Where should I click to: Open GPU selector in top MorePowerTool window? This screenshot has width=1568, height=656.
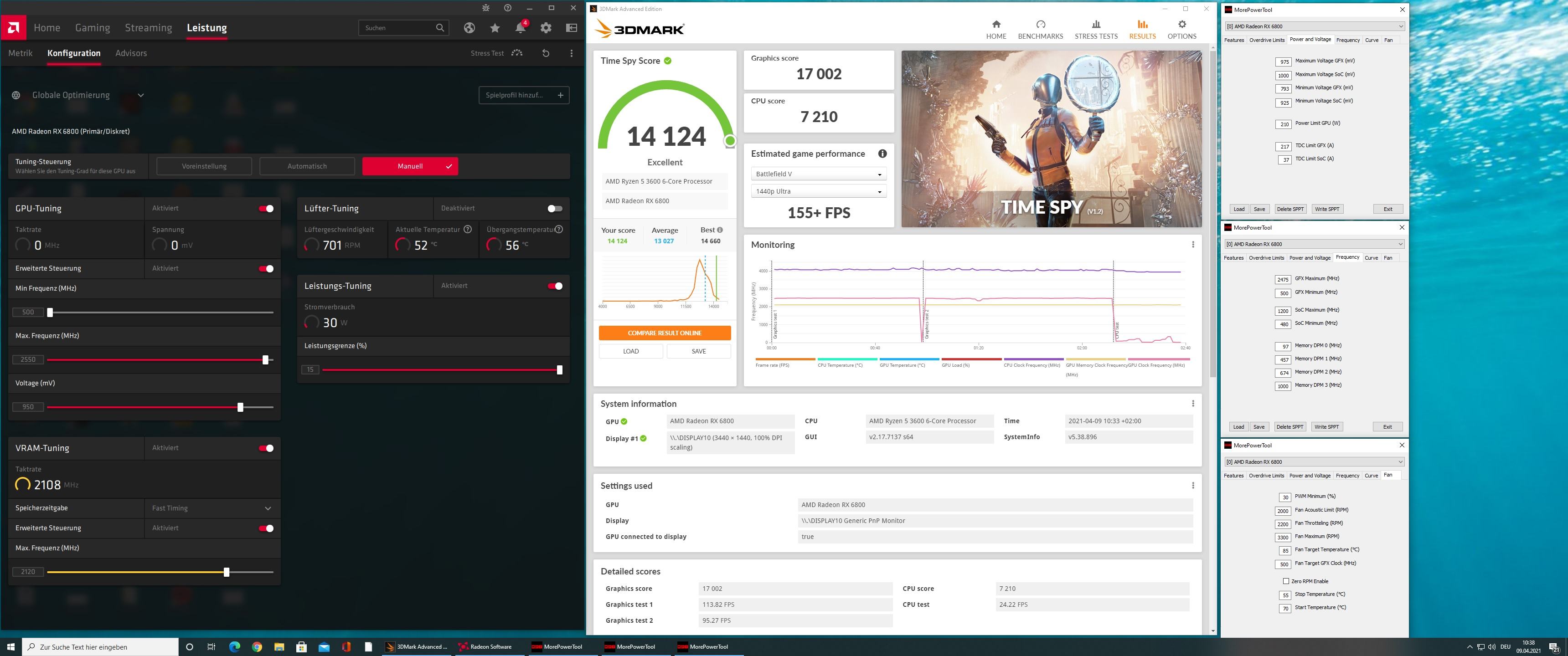click(1315, 26)
